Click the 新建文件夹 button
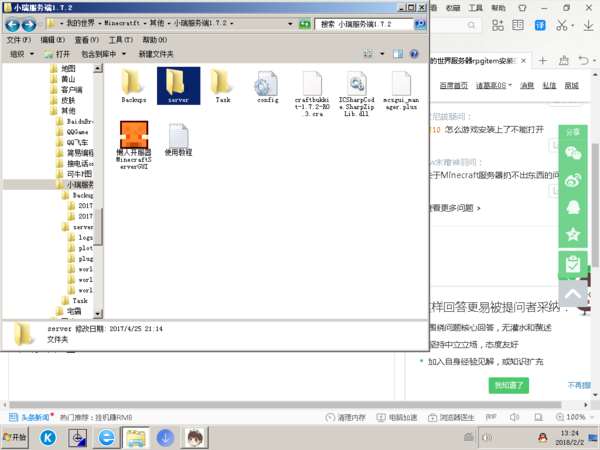This screenshot has width=600, height=450. 156,54
